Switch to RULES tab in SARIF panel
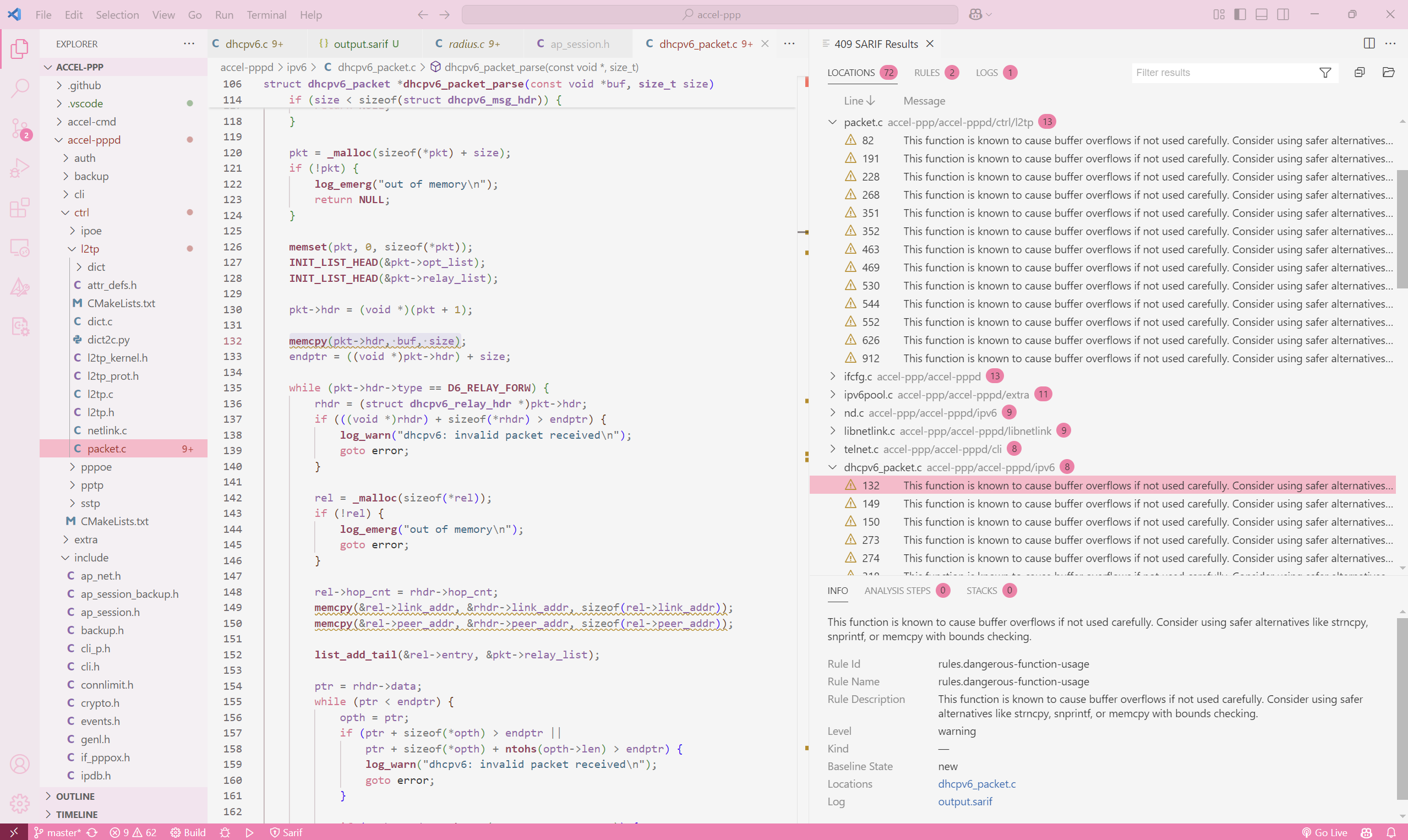 (x=936, y=73)
